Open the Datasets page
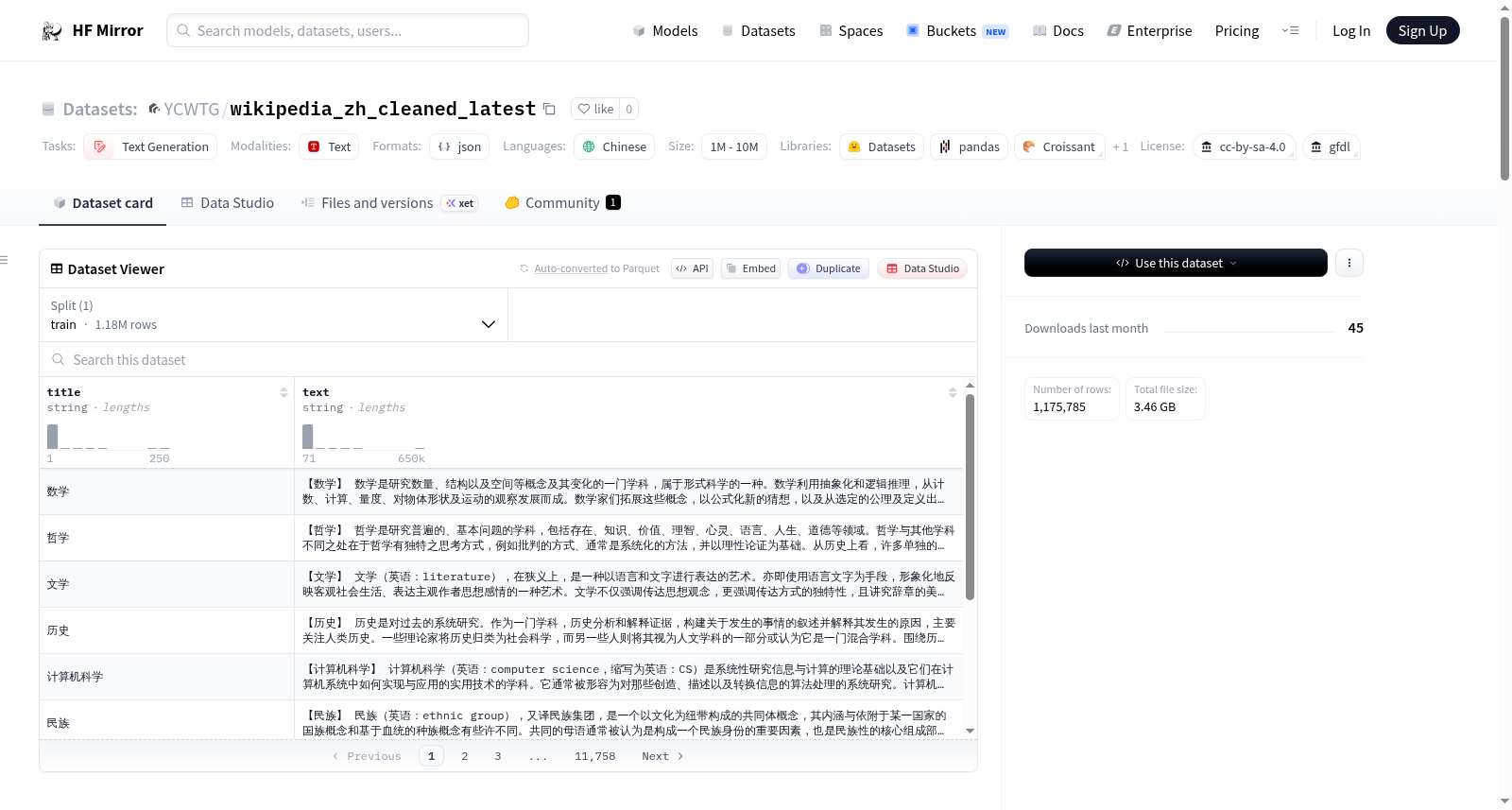1512x810 pixels. (758, 30)
